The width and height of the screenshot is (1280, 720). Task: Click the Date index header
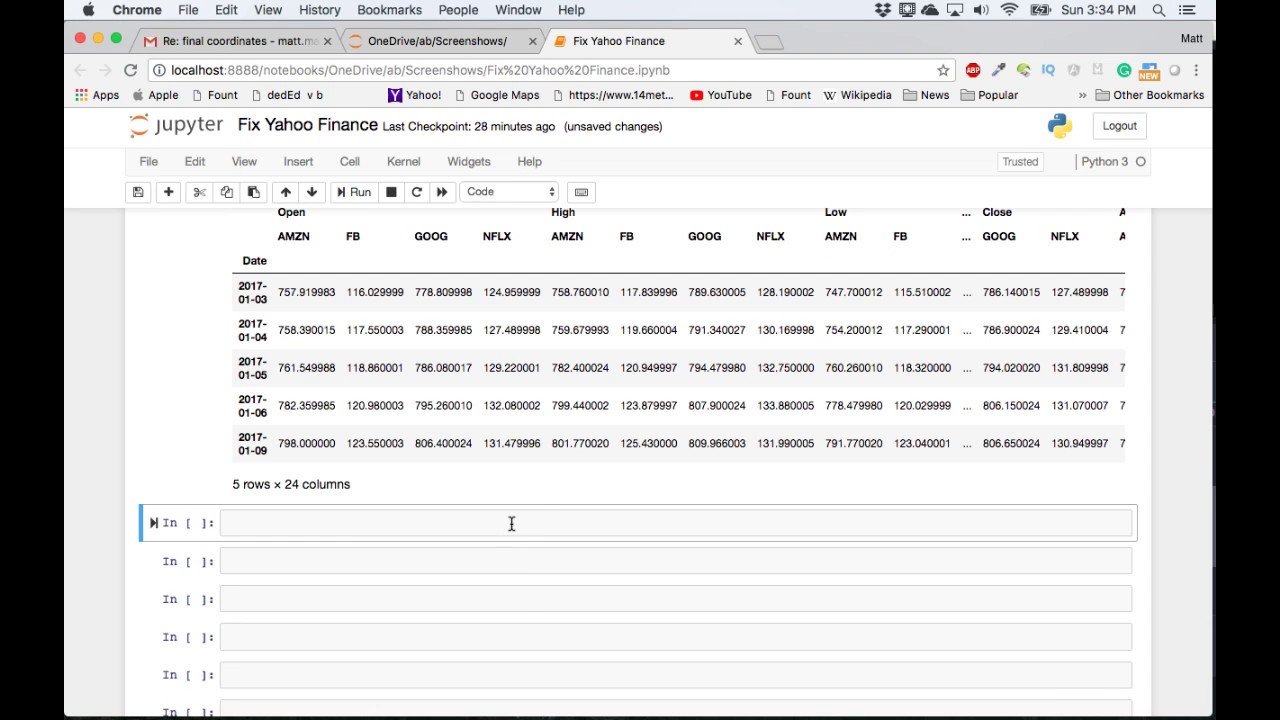pos(254,261)
